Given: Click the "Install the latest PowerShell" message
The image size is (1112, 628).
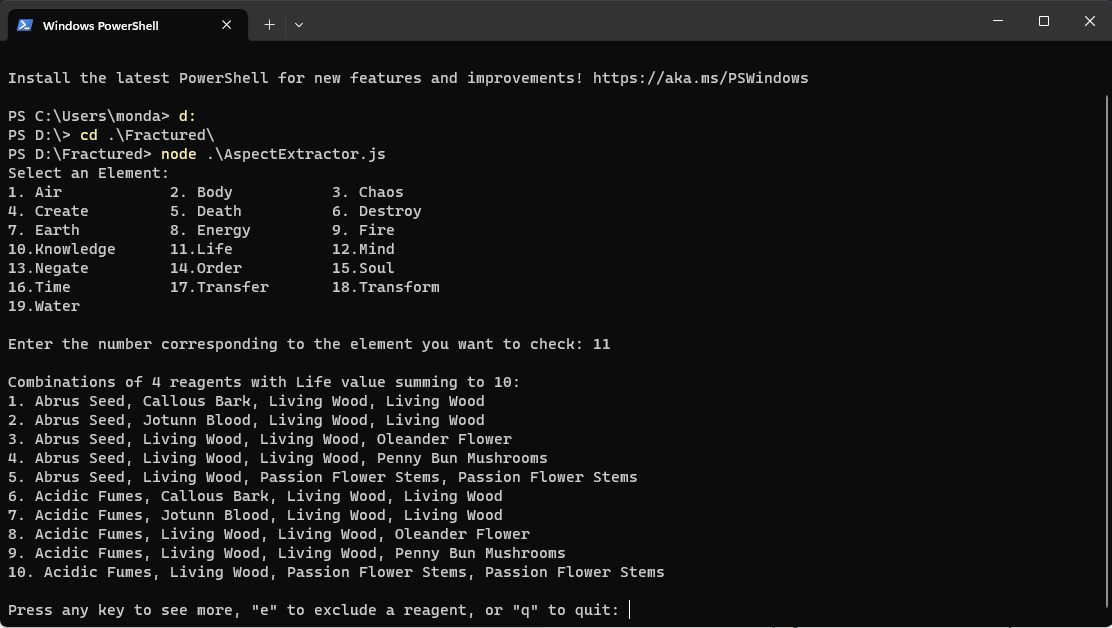Looking at the screenshot, I should coord(296,78).
